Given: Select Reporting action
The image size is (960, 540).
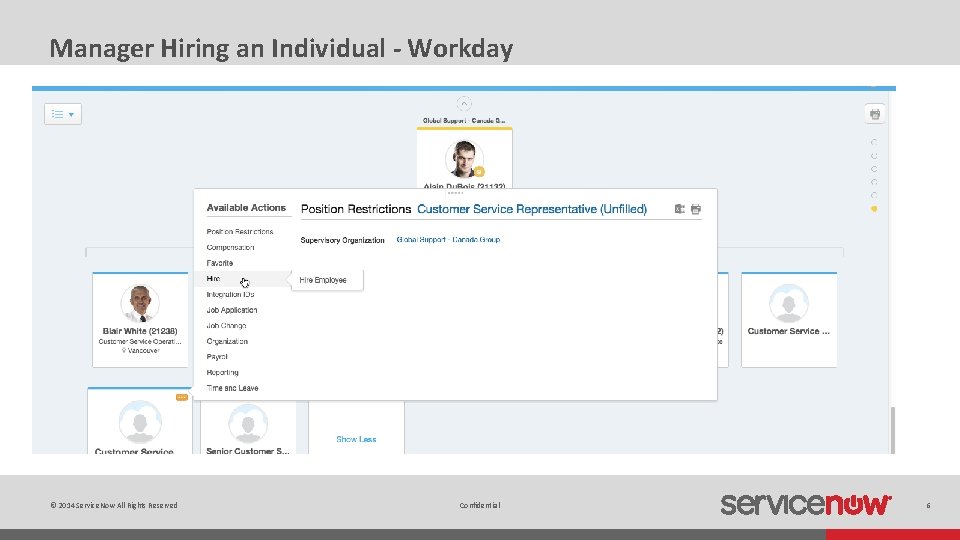Looking at the screenshot, I should click(x=222, y=372).
